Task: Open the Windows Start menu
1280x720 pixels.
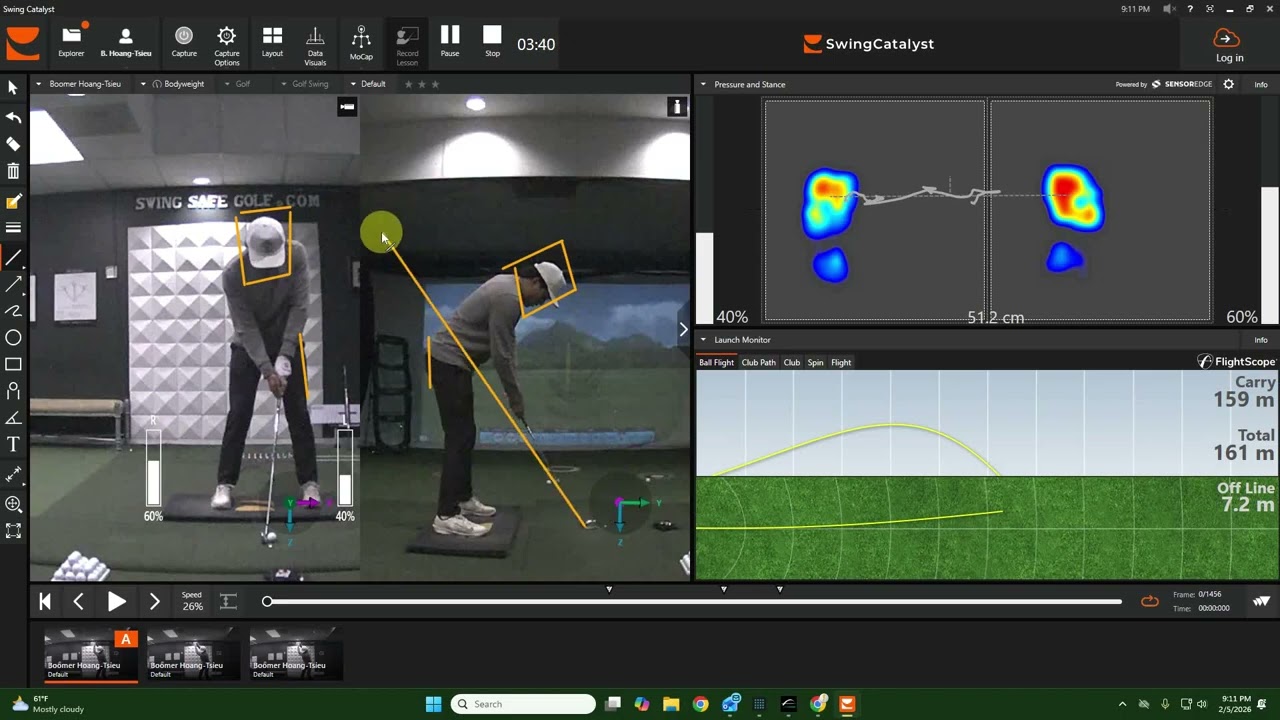Action: click(x=433, y=704)
